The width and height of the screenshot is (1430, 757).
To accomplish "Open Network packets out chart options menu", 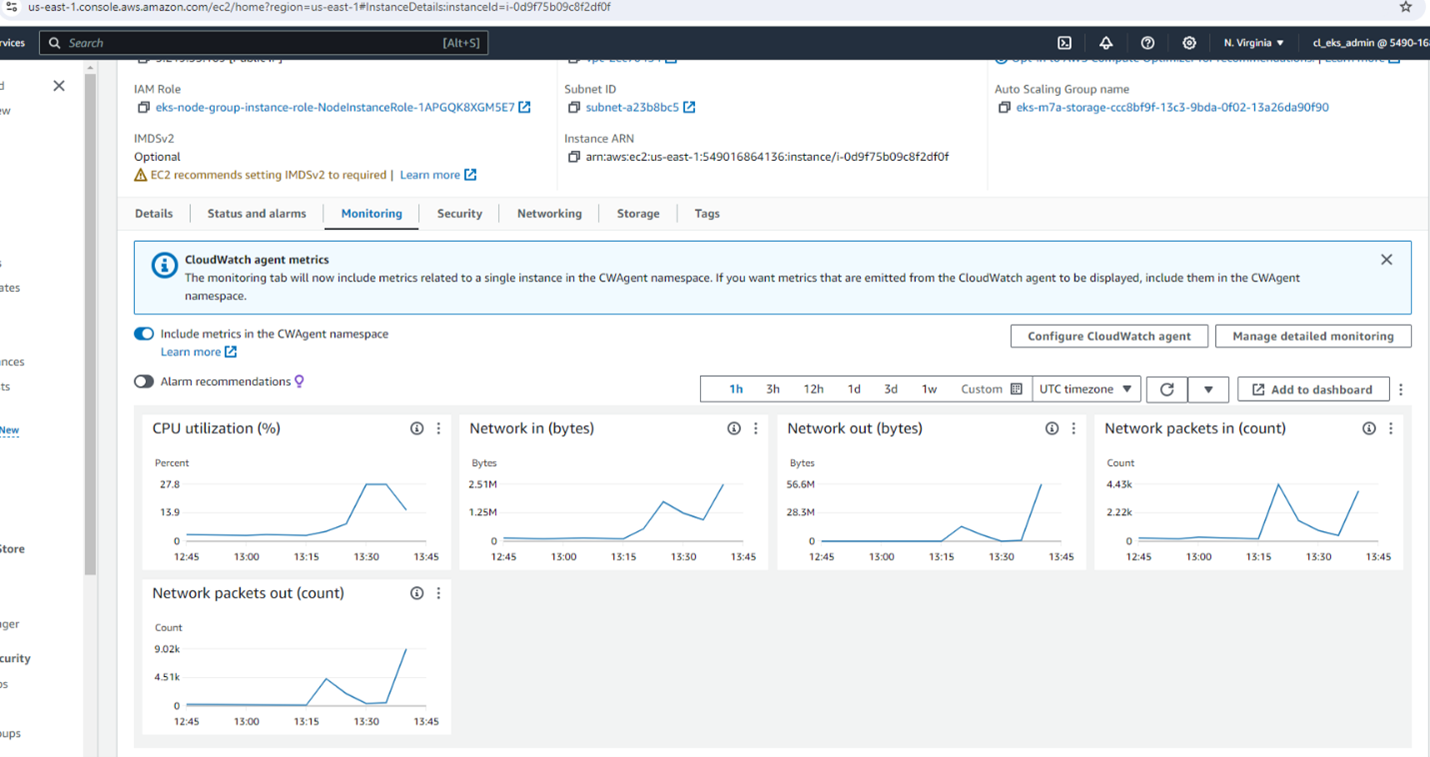I will tap(438, 593).
